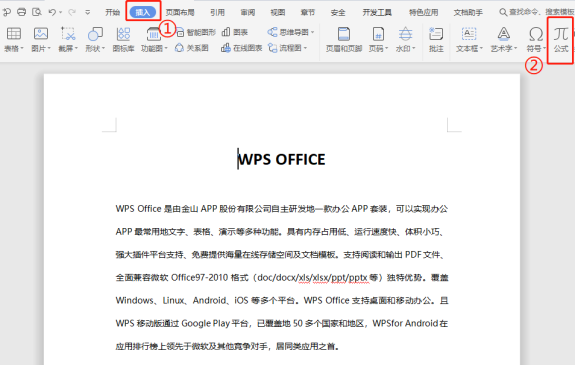Expand the 水印 dropdown arrow
This screenshot has width=576, height=365.
(414, 48)
